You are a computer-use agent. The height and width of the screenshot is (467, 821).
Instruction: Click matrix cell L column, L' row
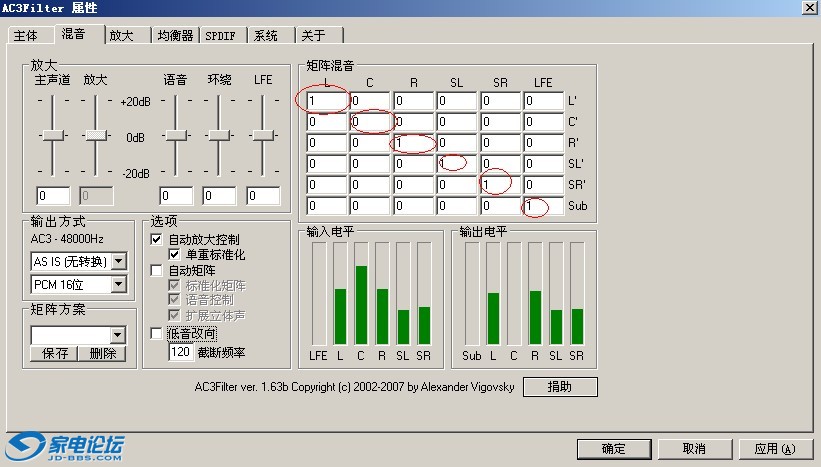coord(327,101)
